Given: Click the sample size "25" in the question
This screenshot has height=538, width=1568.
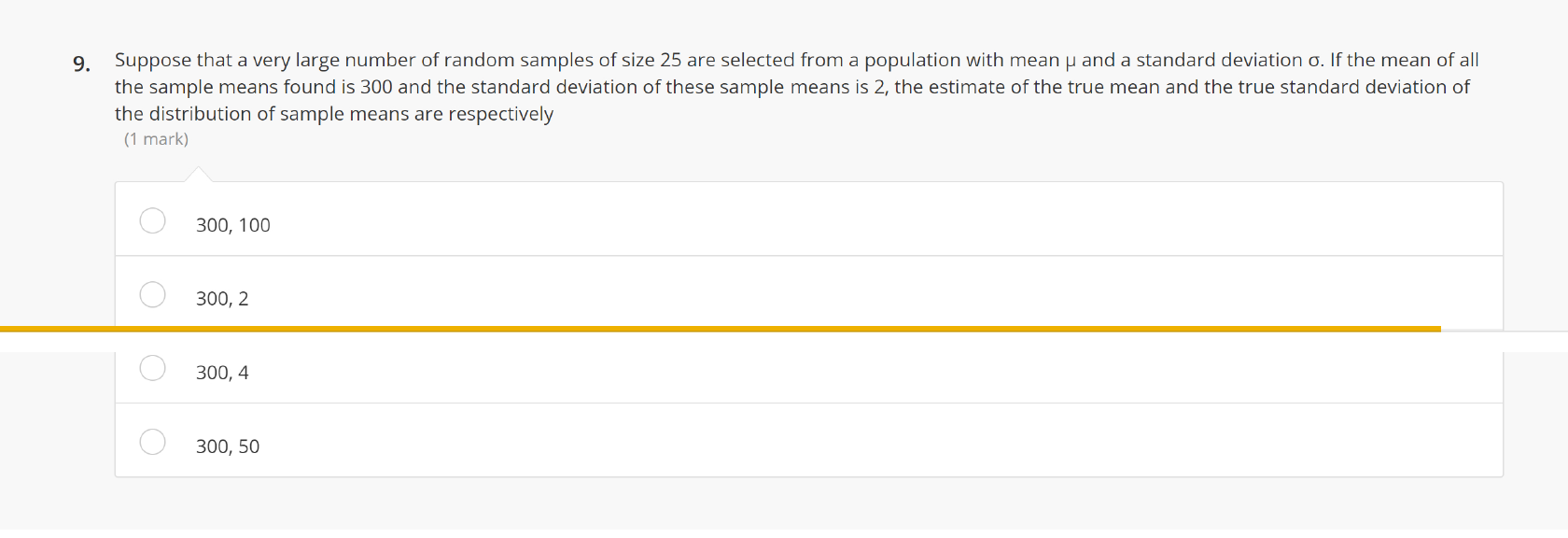Looking at the screenshot, I should [670, 60].
